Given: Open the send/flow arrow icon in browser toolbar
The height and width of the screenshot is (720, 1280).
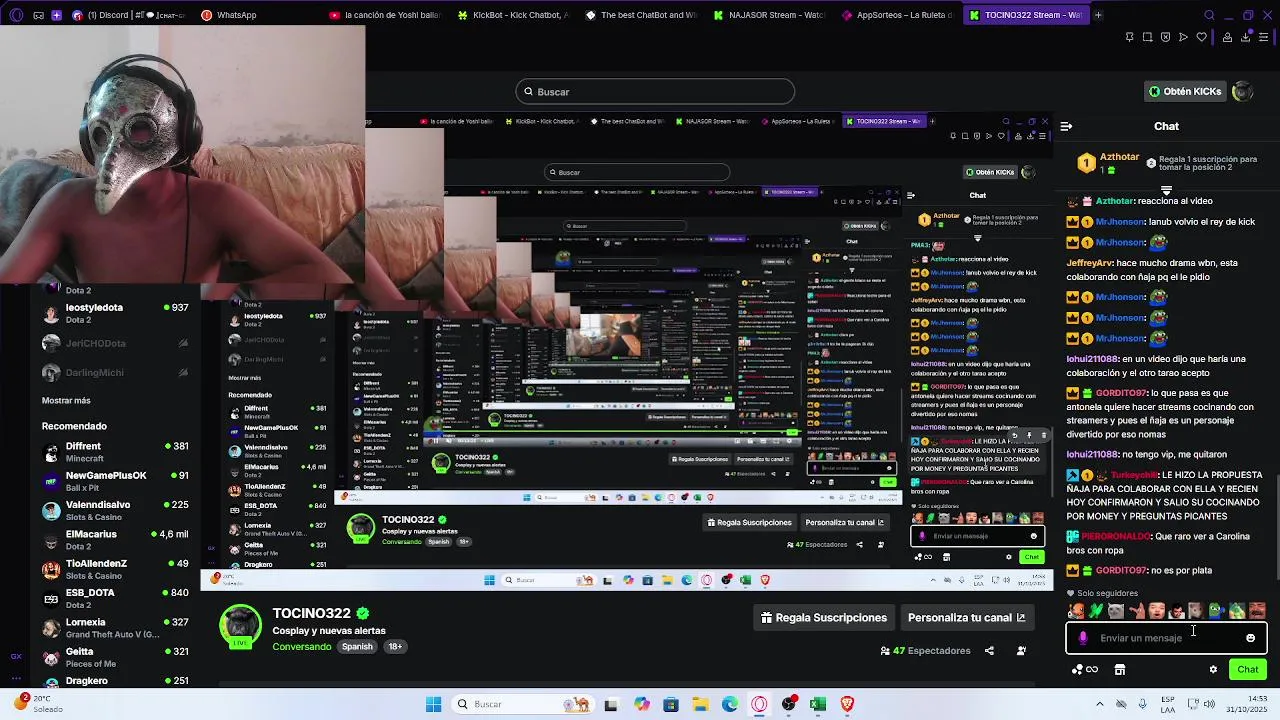Looking at the screenshot, I should click(x=1183, y=37).
